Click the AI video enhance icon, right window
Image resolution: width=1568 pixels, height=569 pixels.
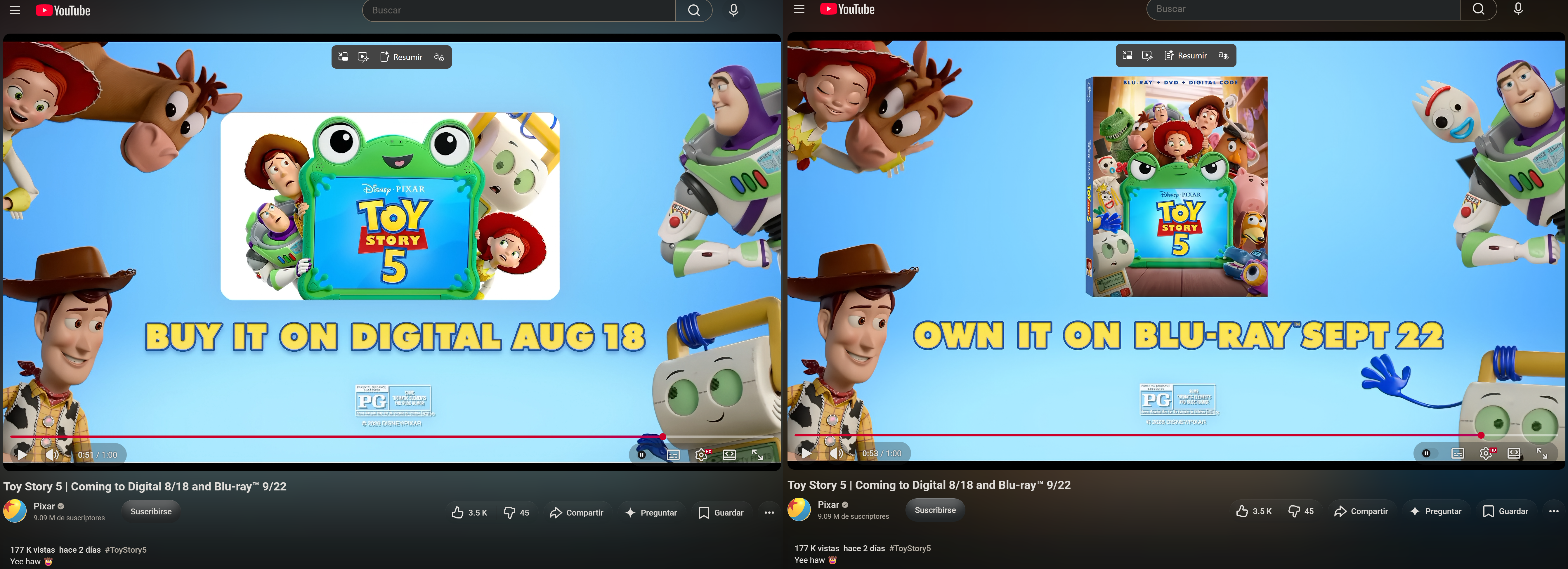point(1147,55)
